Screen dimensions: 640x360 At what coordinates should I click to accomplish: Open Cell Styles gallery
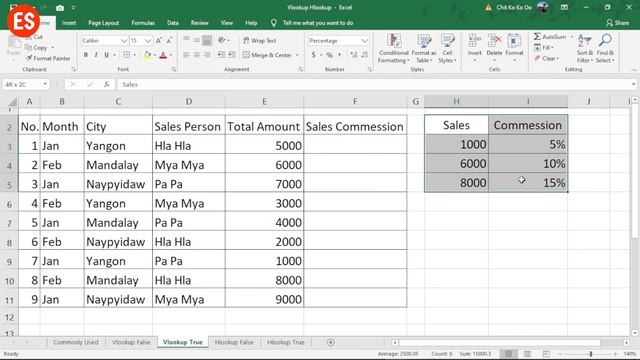coord(447,49)
